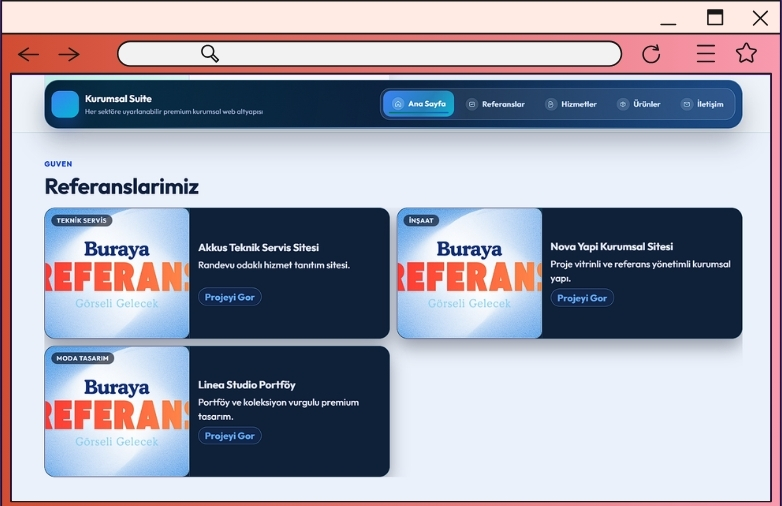
Task: Click 'Her sektöre uyarlanabilir premium' tagline
Action: (x=174, y=112)
